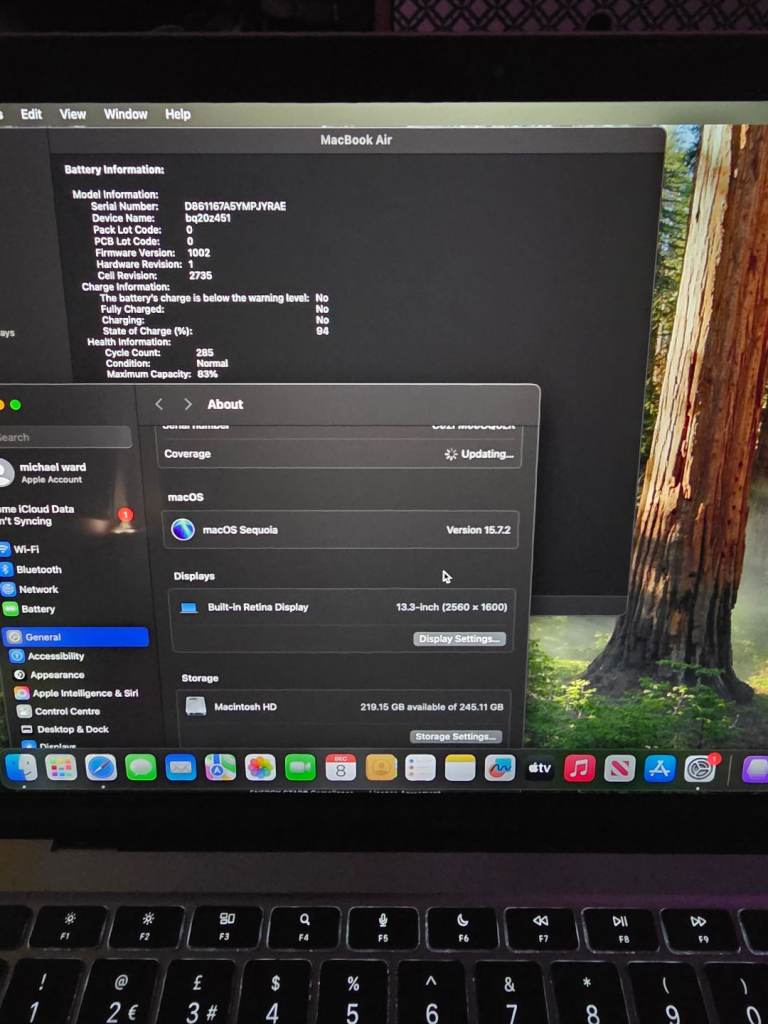The image size is (768, 1024).
Task: Click the Wi-Fi sidebar icon
Action: click(5, 549)
